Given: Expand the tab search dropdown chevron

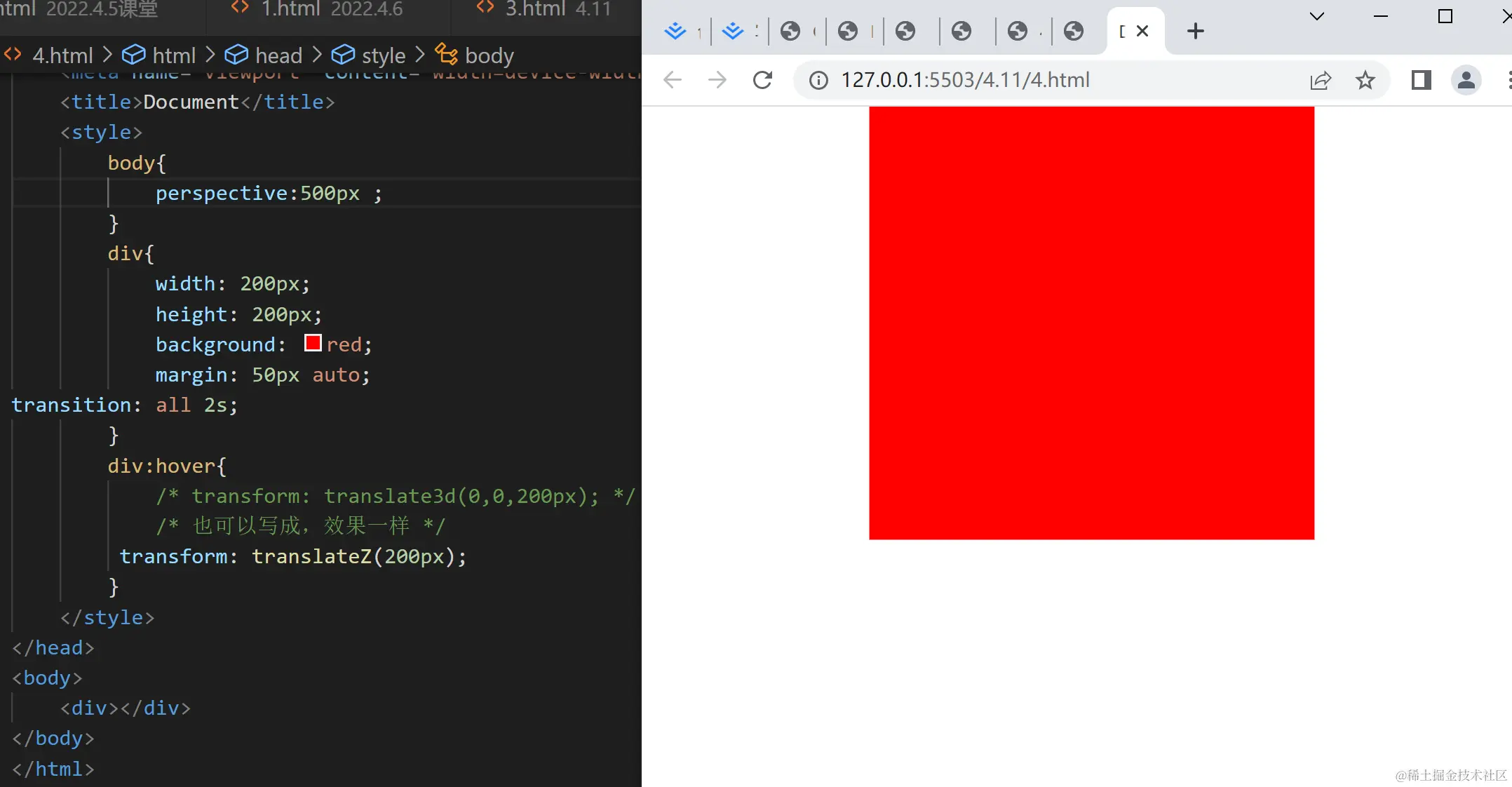Looking at the screenshot, I should coord(1317,16).
